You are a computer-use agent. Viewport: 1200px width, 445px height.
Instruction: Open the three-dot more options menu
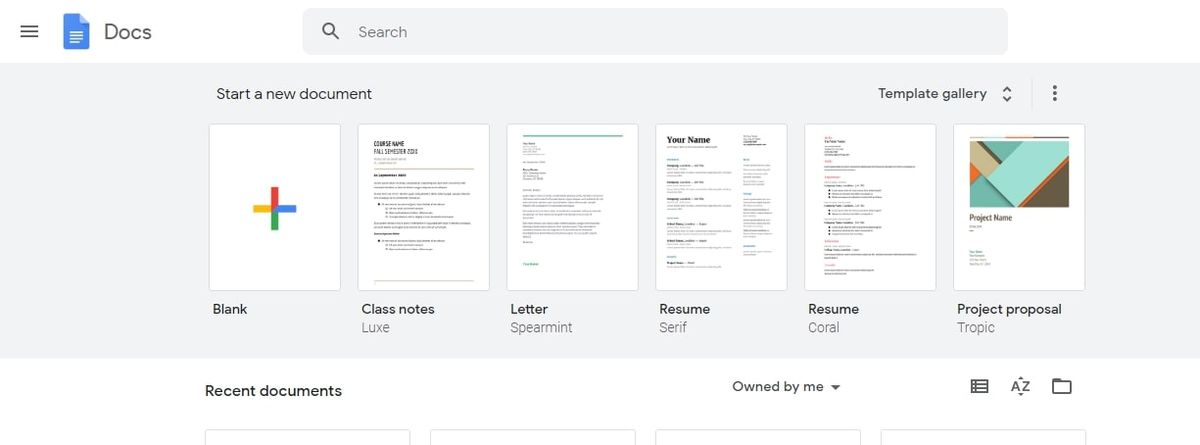coord(1054,94)
